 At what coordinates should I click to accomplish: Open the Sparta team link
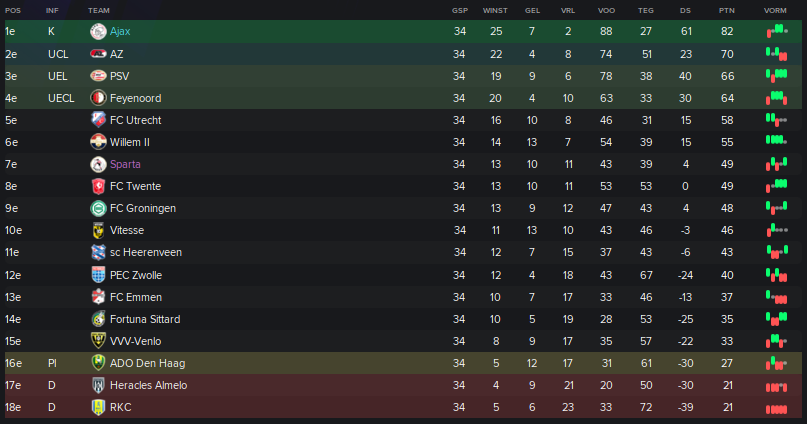125,164
